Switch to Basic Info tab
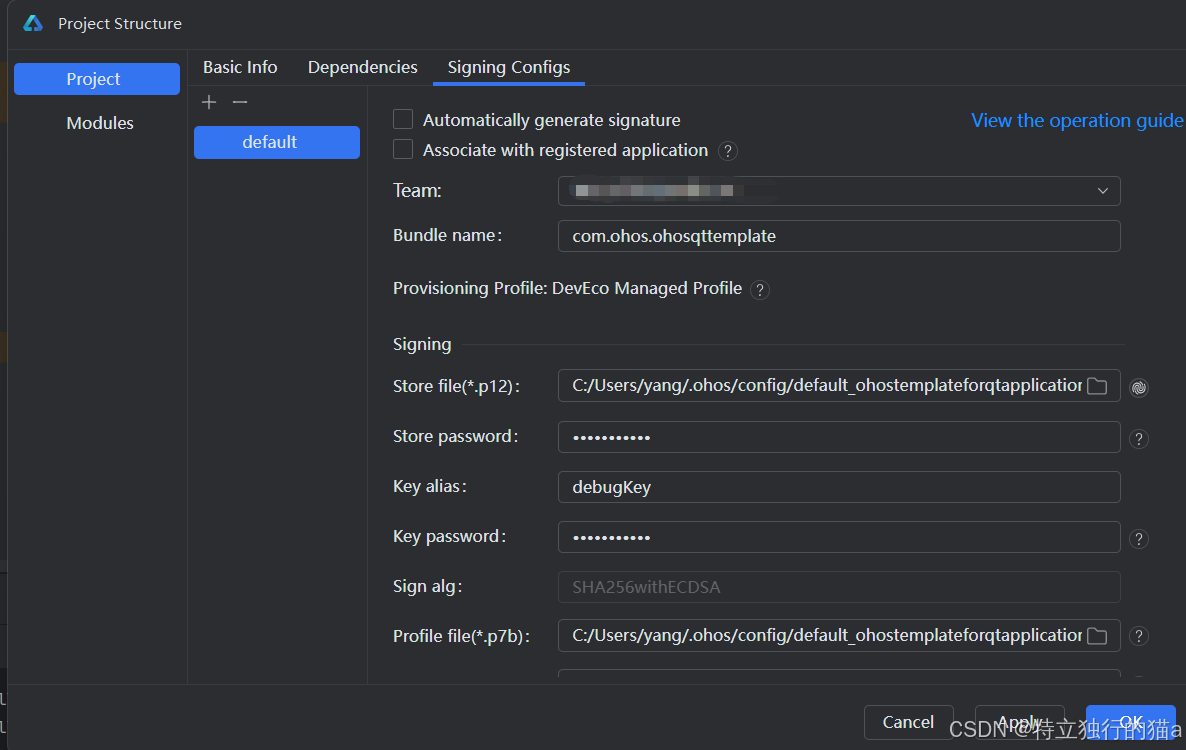 pyautogui.click(x=240, y=67)
